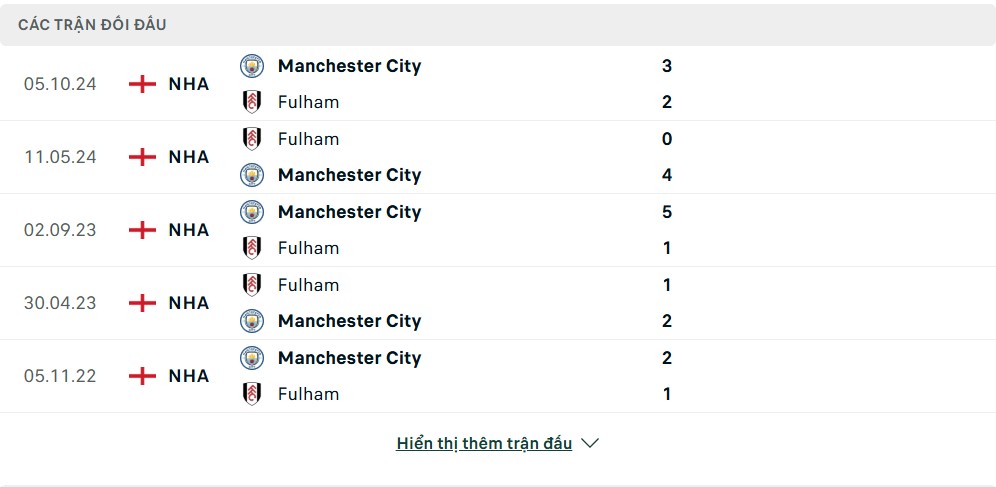Click Manchester City crest in 05.11.22 match
Viewport: 996px width, 487px height.
[x=252, y=358]
